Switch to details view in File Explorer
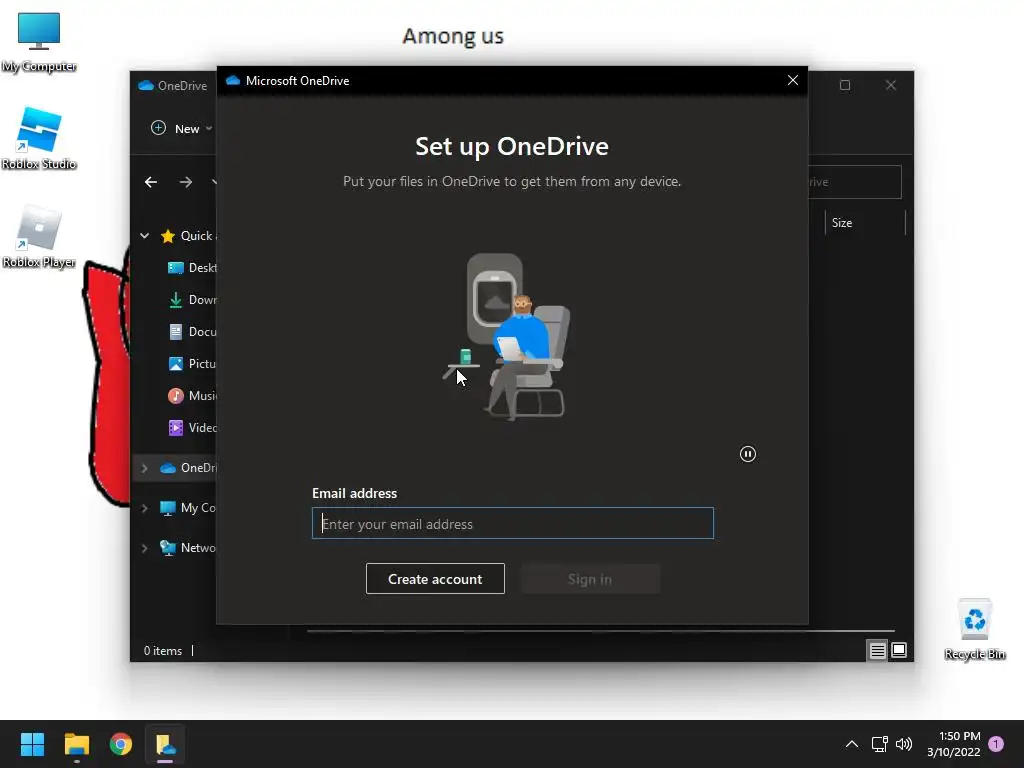The height and width of the screenshot is (768, 1024). (877, 650)
